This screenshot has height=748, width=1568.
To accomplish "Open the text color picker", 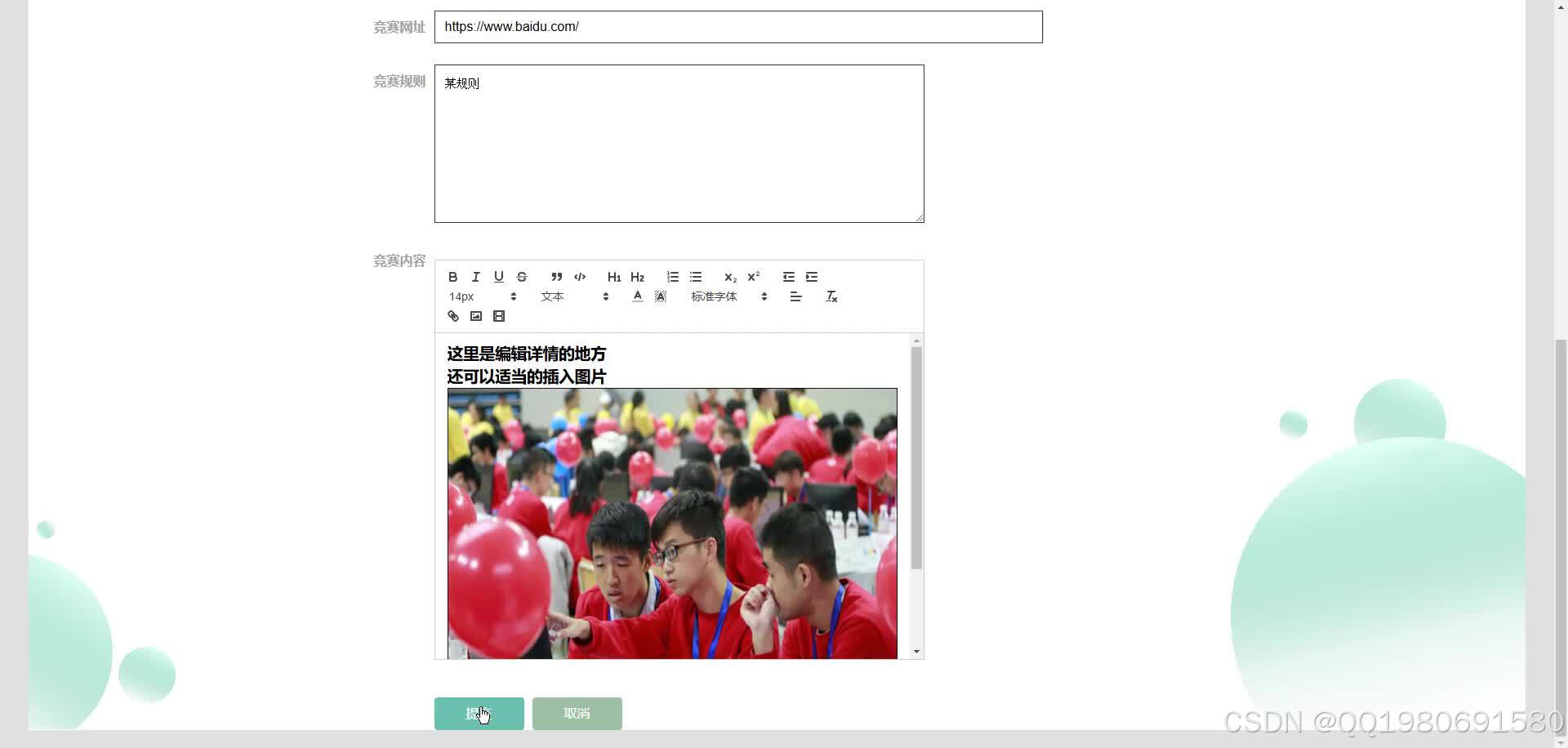I will pyautogui.click(x=638, y=296).
